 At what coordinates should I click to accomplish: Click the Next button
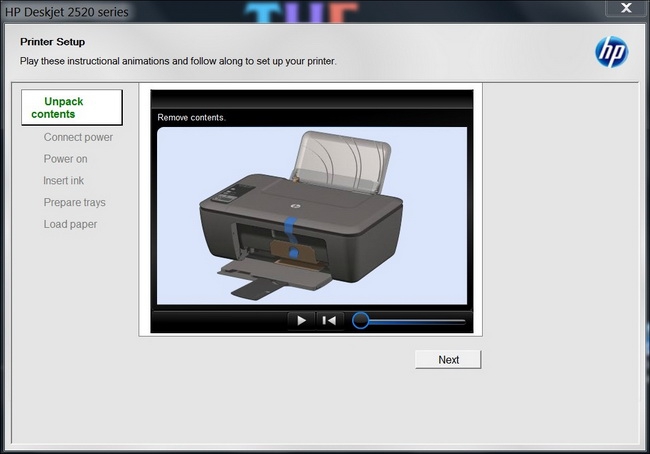pos(448,359)
